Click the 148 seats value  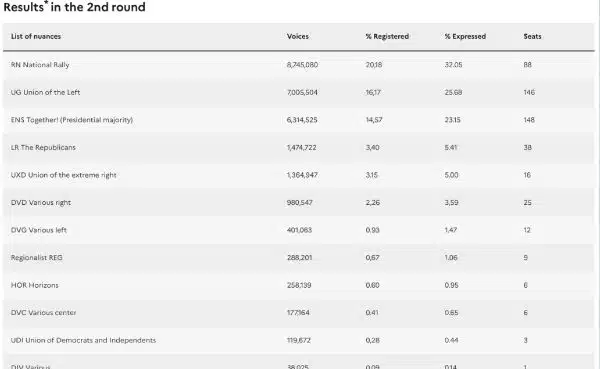(x=529, y=120)
